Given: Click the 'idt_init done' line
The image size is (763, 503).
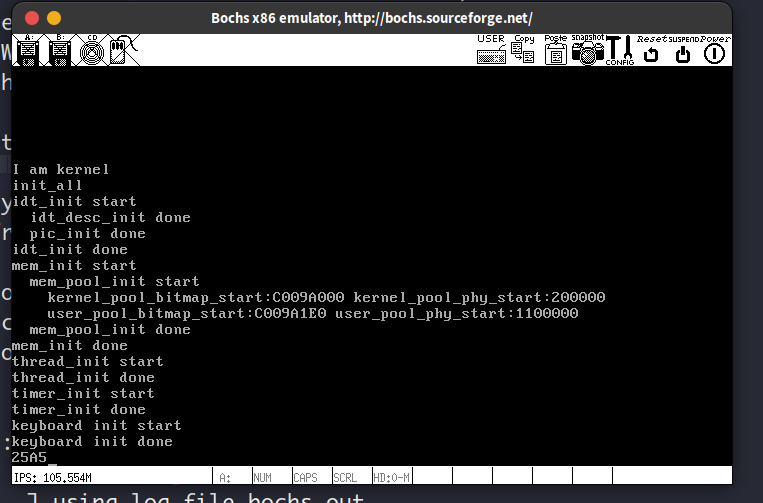Looking at the screenshot, I should pyautogui.click(x=70, y=250).
